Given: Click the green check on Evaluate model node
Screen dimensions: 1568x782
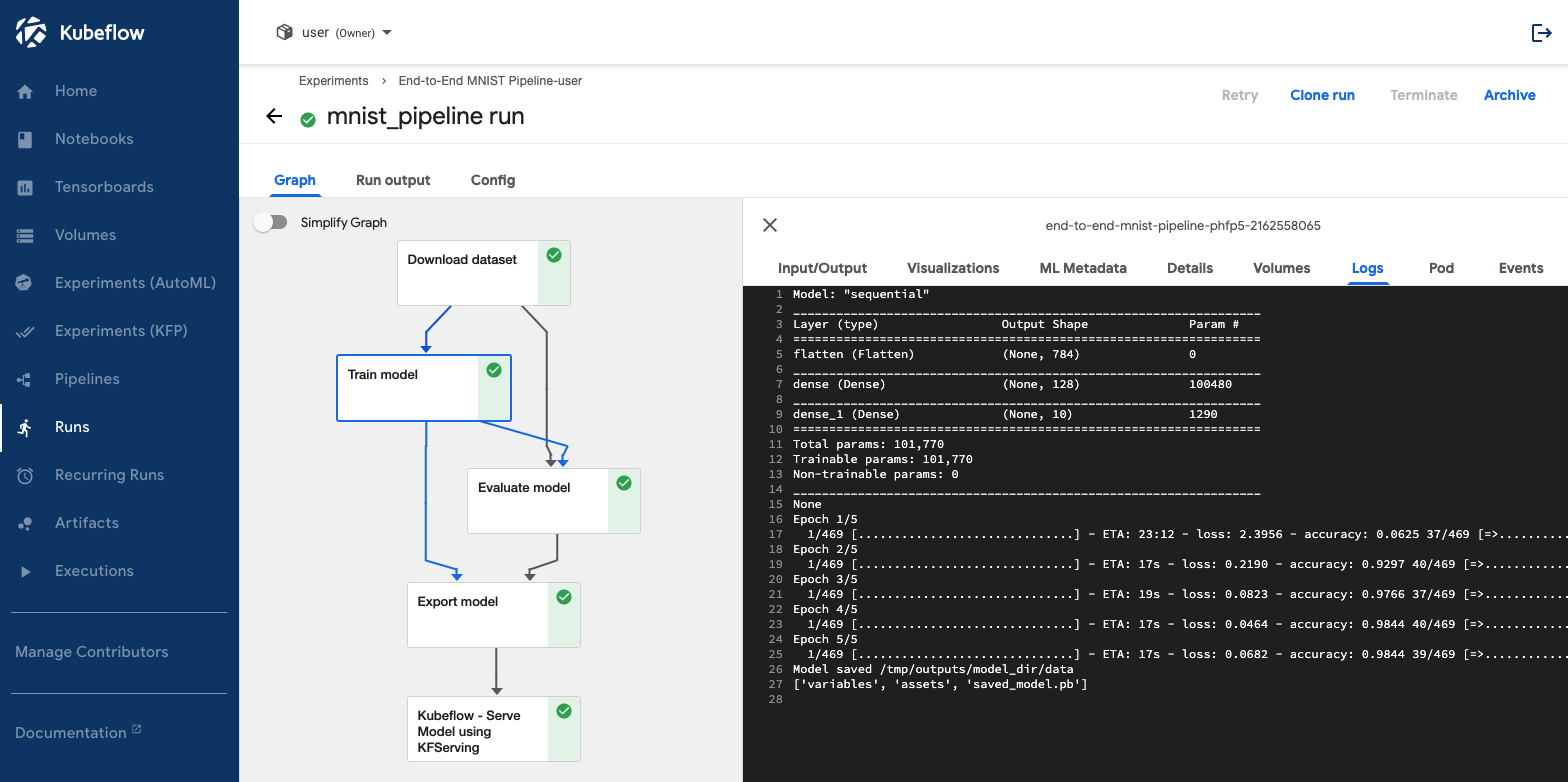Looking at the screenshot, I should click(624, 483).
